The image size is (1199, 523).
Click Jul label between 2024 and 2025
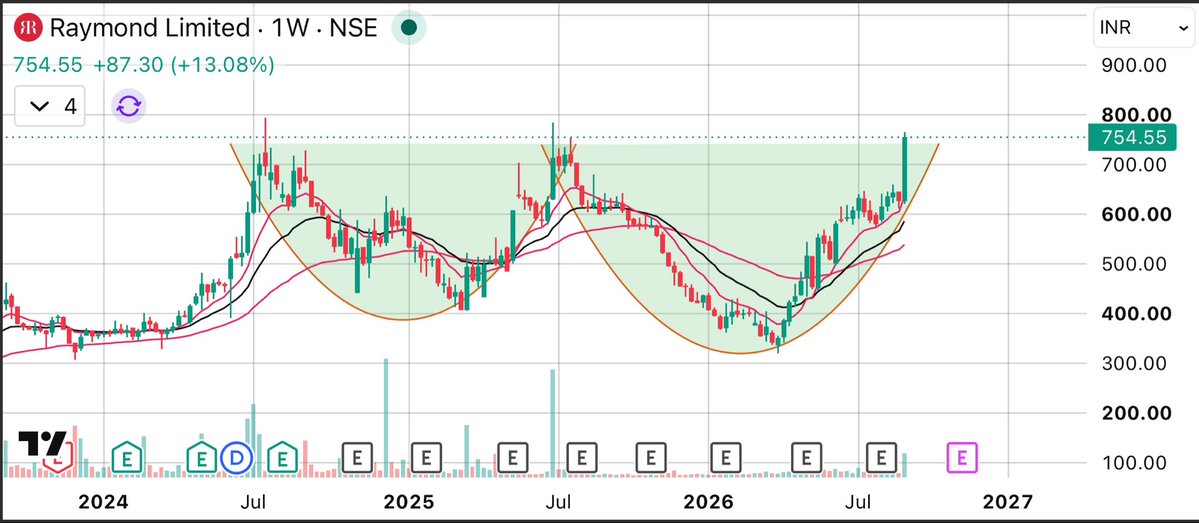(x=253, y=502)
